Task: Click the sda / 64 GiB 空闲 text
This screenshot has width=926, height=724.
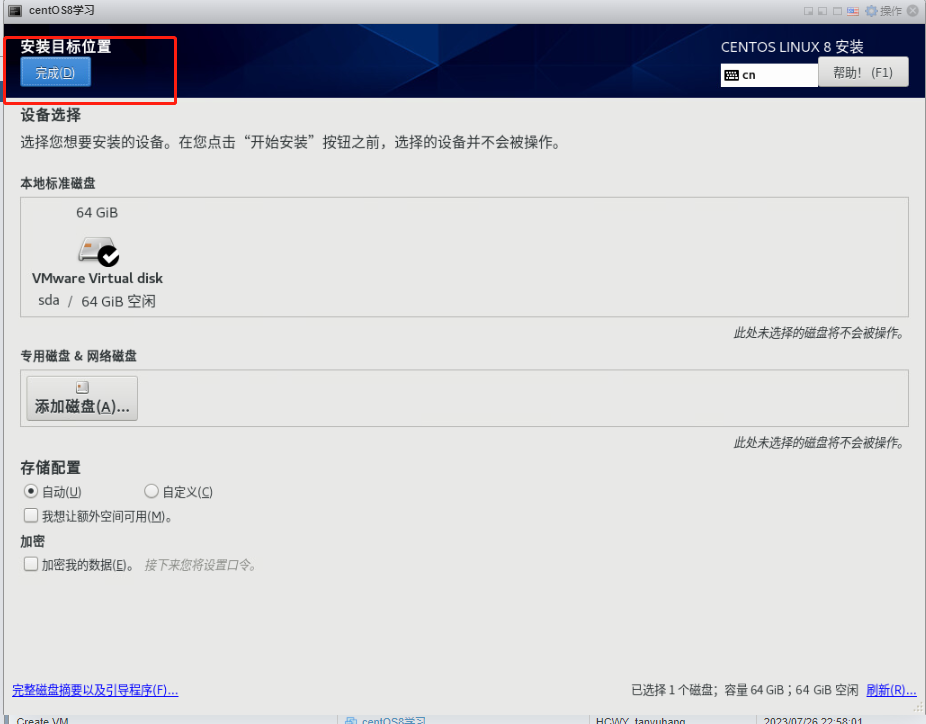Action: pos(97,301)
